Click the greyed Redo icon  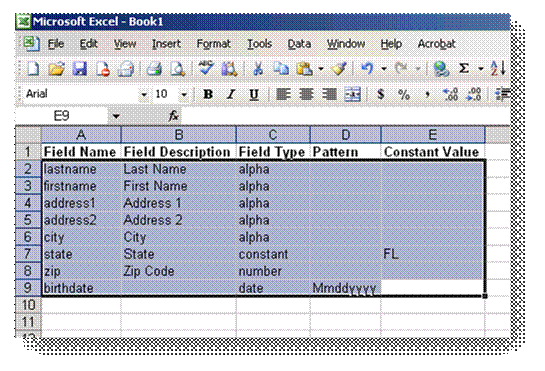401,68
